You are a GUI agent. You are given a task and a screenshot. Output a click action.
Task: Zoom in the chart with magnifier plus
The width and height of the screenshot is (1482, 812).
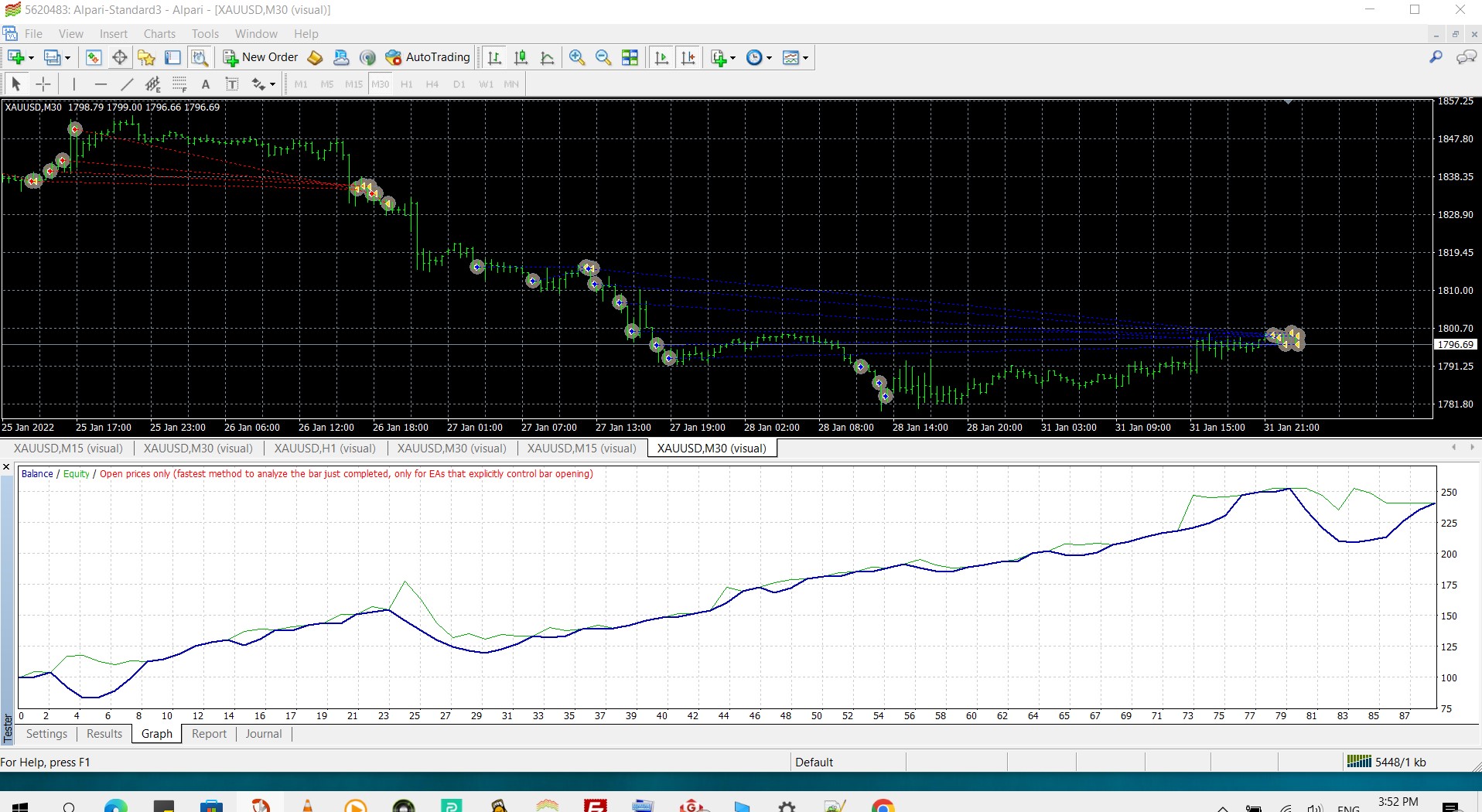pyautogui.click(x=577, y=57)
